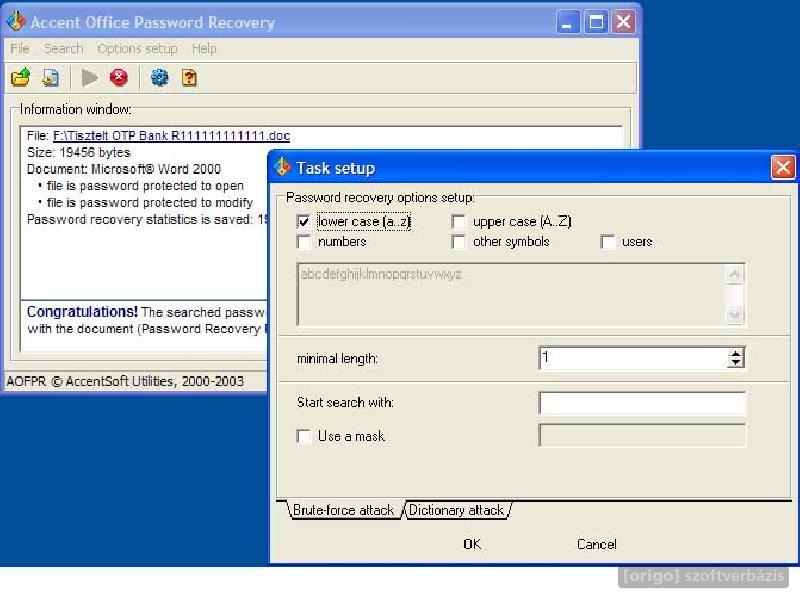Switch to the Brute-force attack tab
This screenshot has width=800, height=600.
pyautogui.click(x=343, y=510)
